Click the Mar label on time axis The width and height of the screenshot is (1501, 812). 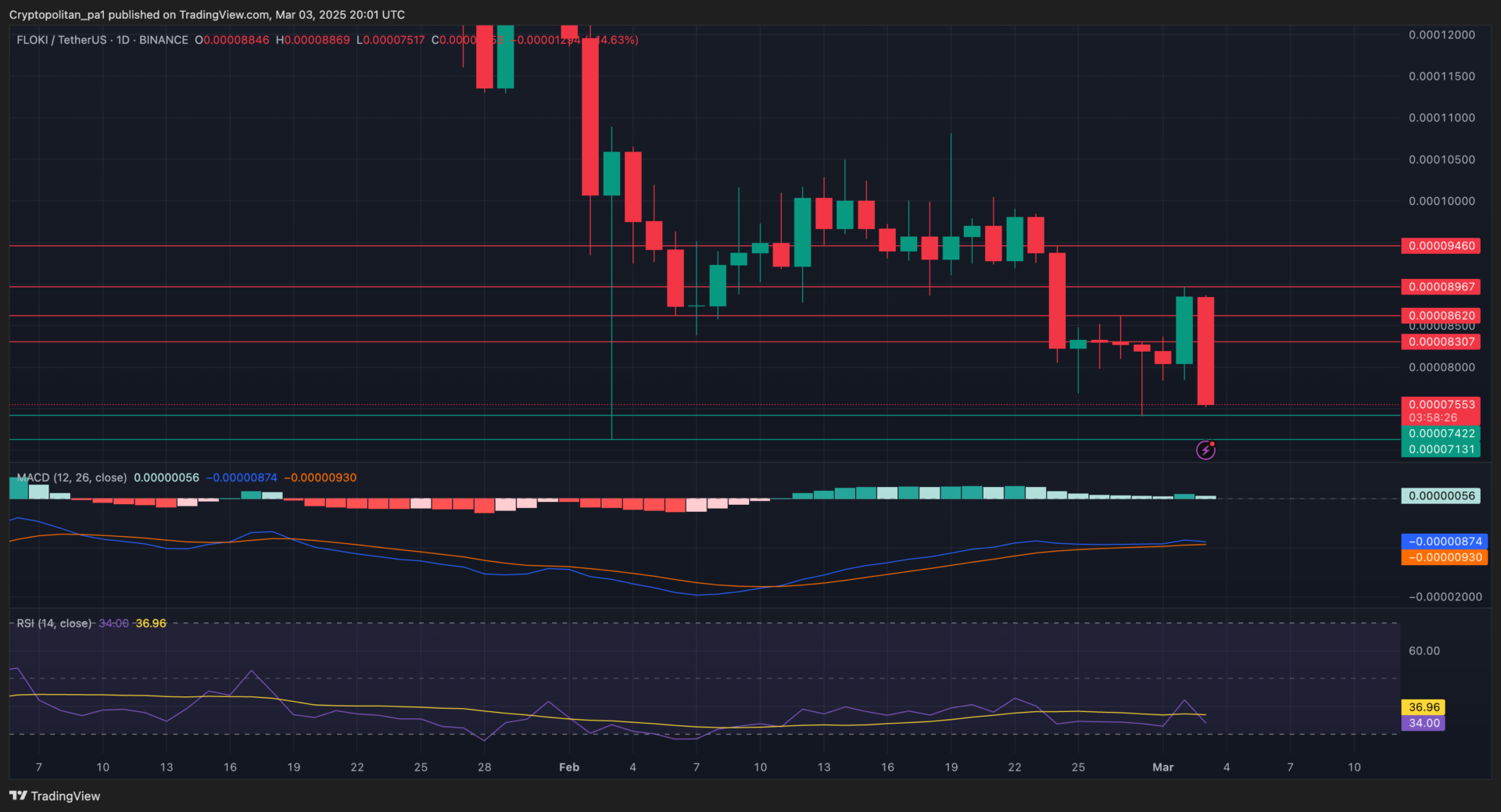coord(1162,767)
